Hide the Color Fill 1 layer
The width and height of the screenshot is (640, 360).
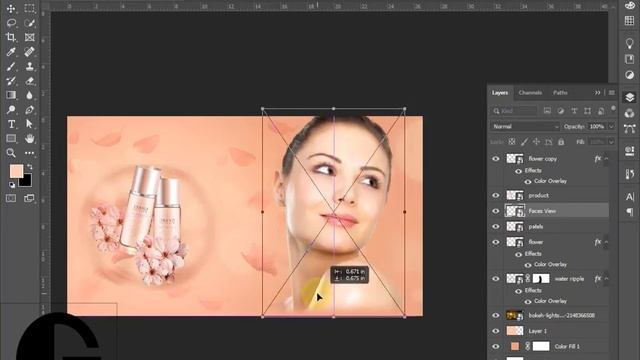496,347
